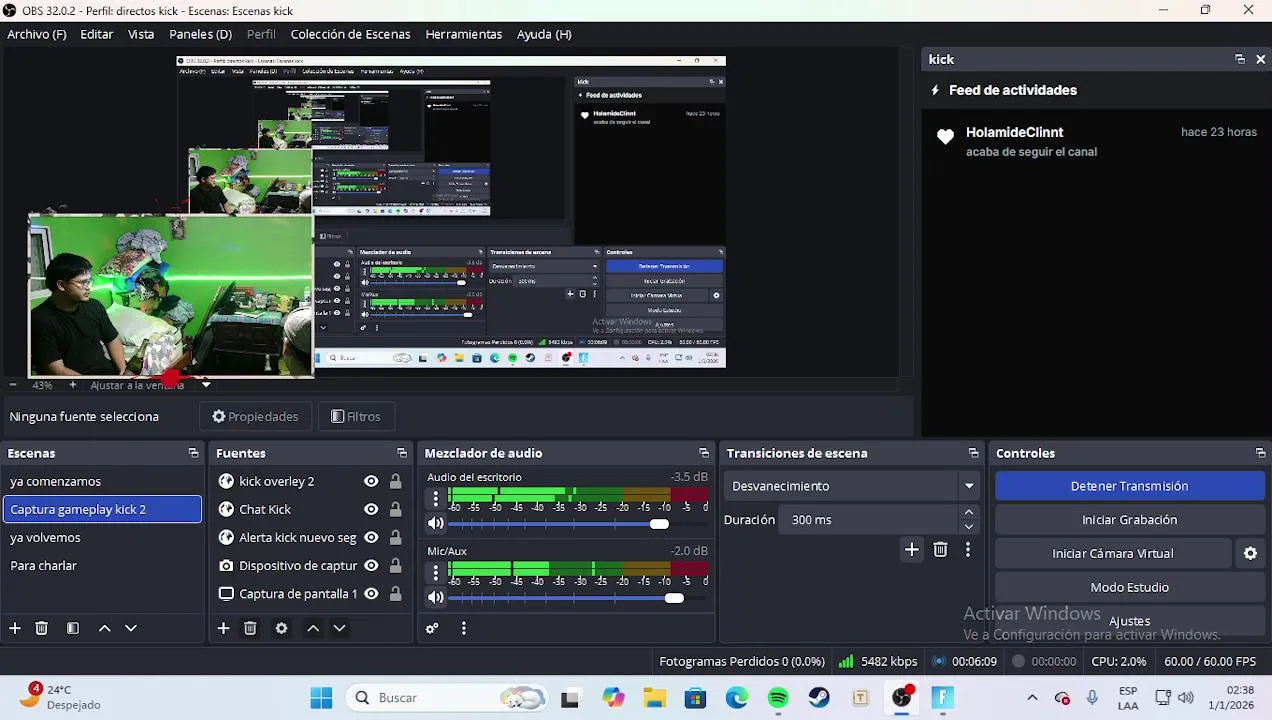Add a scene transition with plus

click(x=911, y=549)
